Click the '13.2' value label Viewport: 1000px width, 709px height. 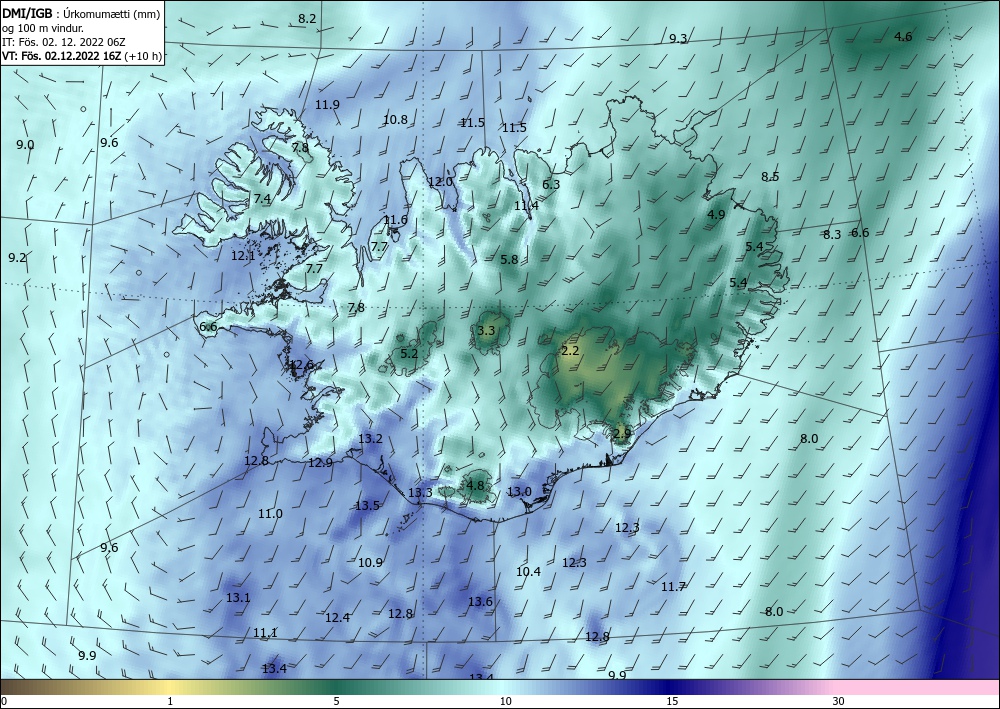371,439
